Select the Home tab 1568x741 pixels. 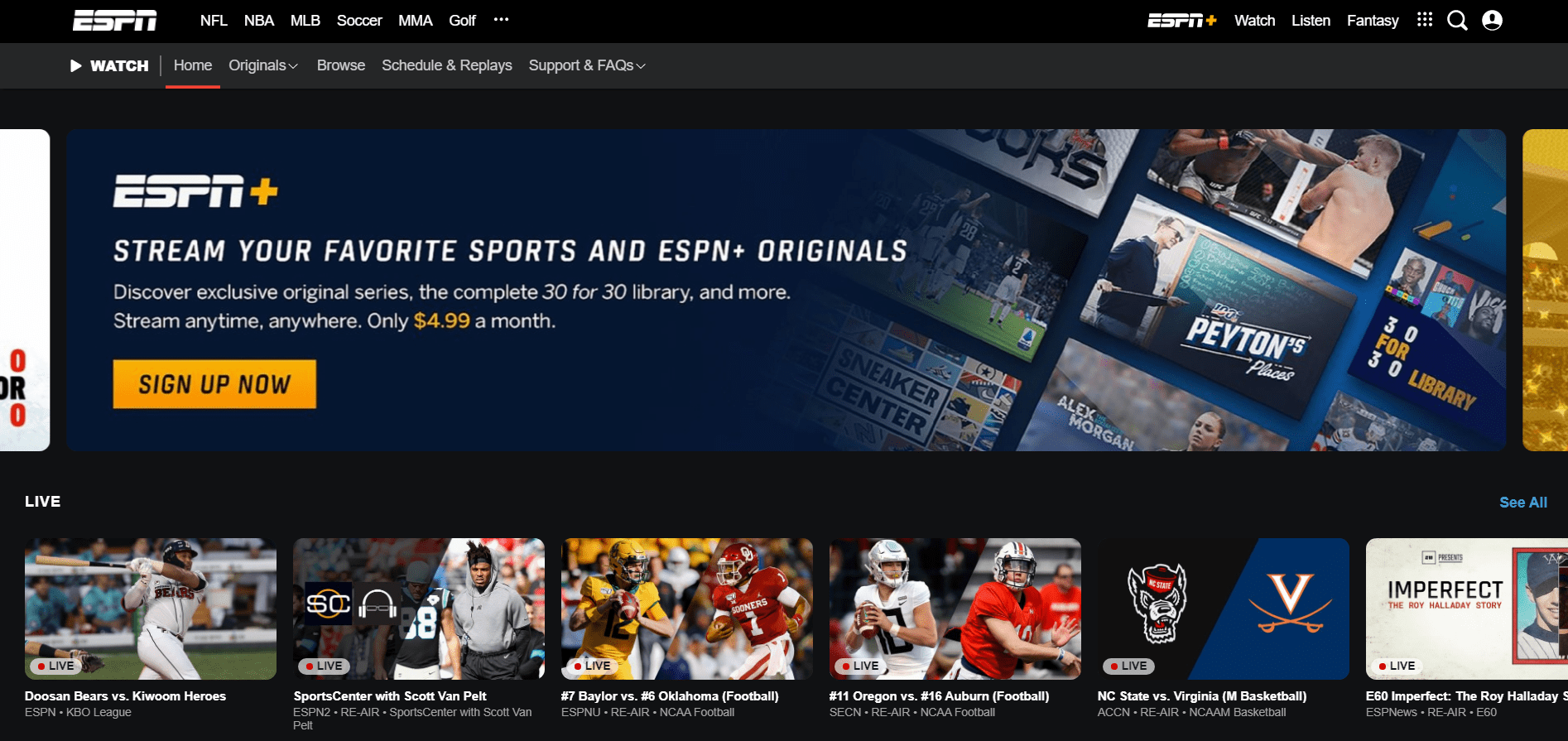tap(193, 65)
